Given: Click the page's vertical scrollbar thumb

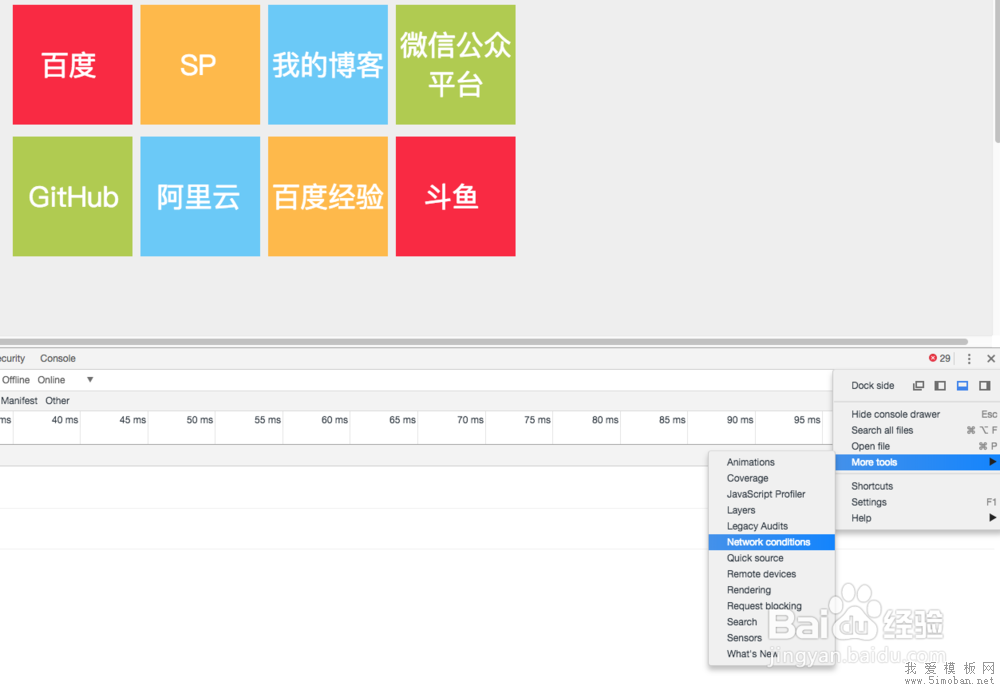Looking at the screenshot, I should tap(997, 70).
